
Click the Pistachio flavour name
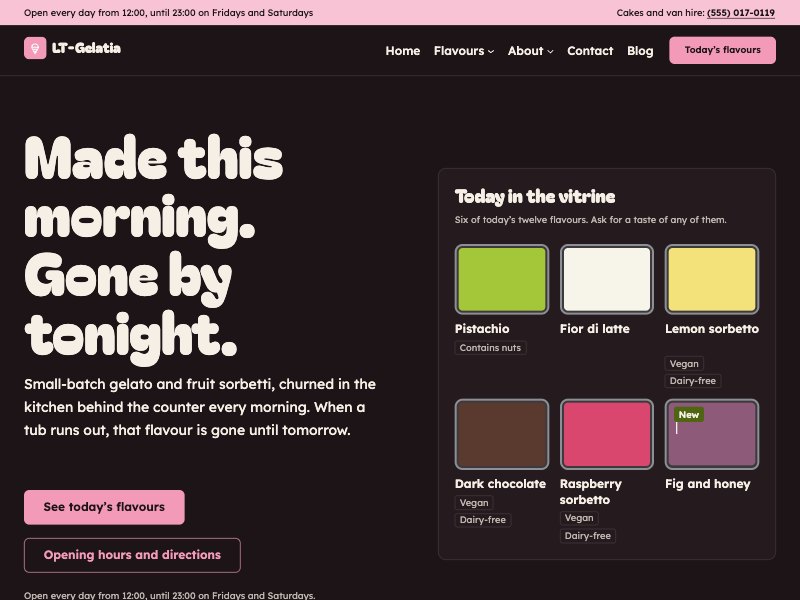(x=482, y=329)
